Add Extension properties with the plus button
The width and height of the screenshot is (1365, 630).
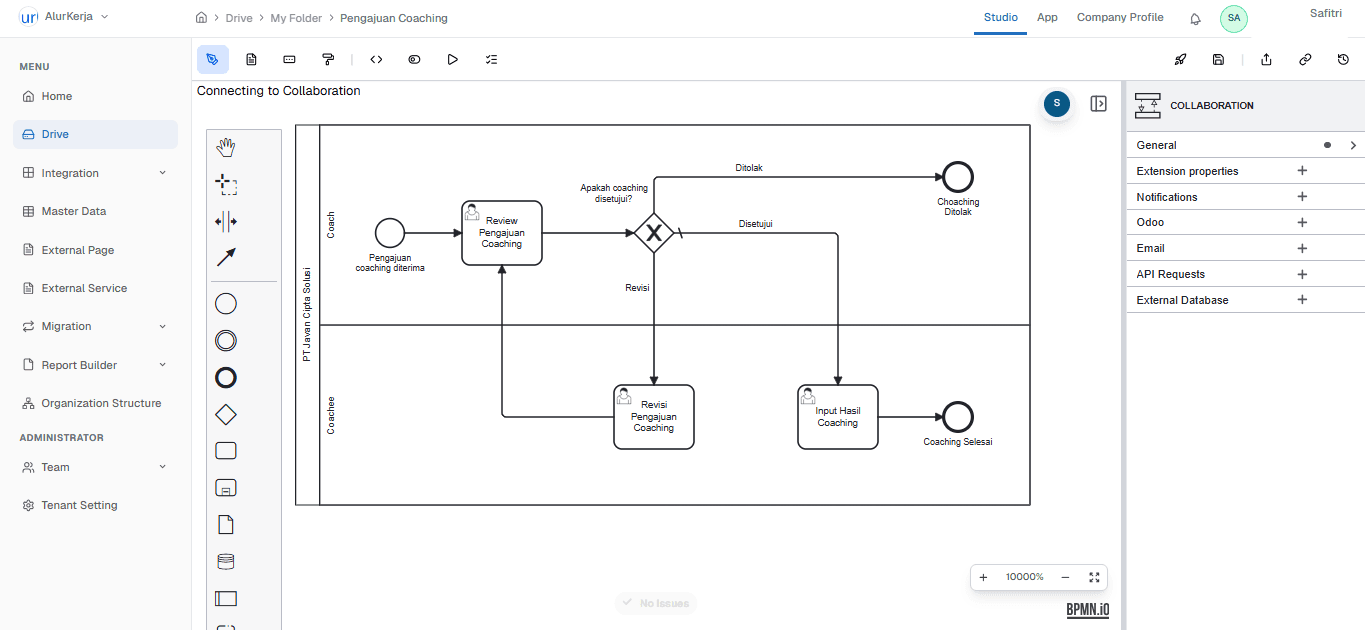click(x=1302, y=171)
